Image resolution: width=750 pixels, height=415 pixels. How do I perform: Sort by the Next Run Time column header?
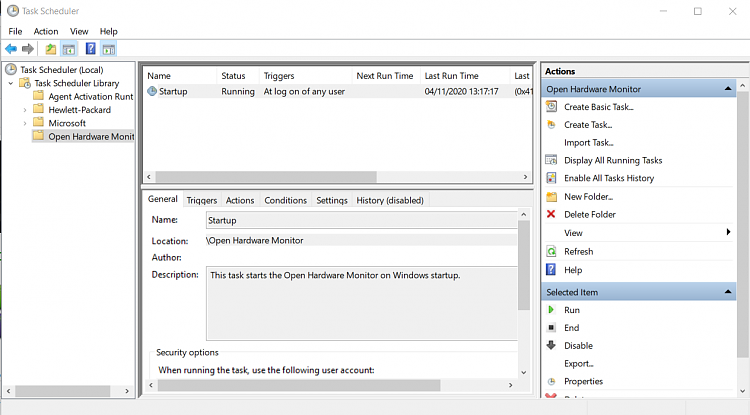tap(386, 76)
